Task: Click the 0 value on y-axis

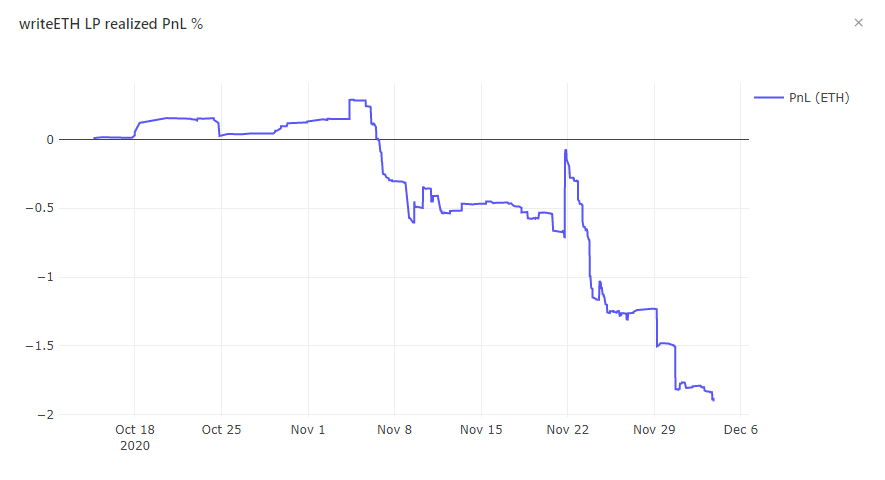Action: click(x=50, y=139)
